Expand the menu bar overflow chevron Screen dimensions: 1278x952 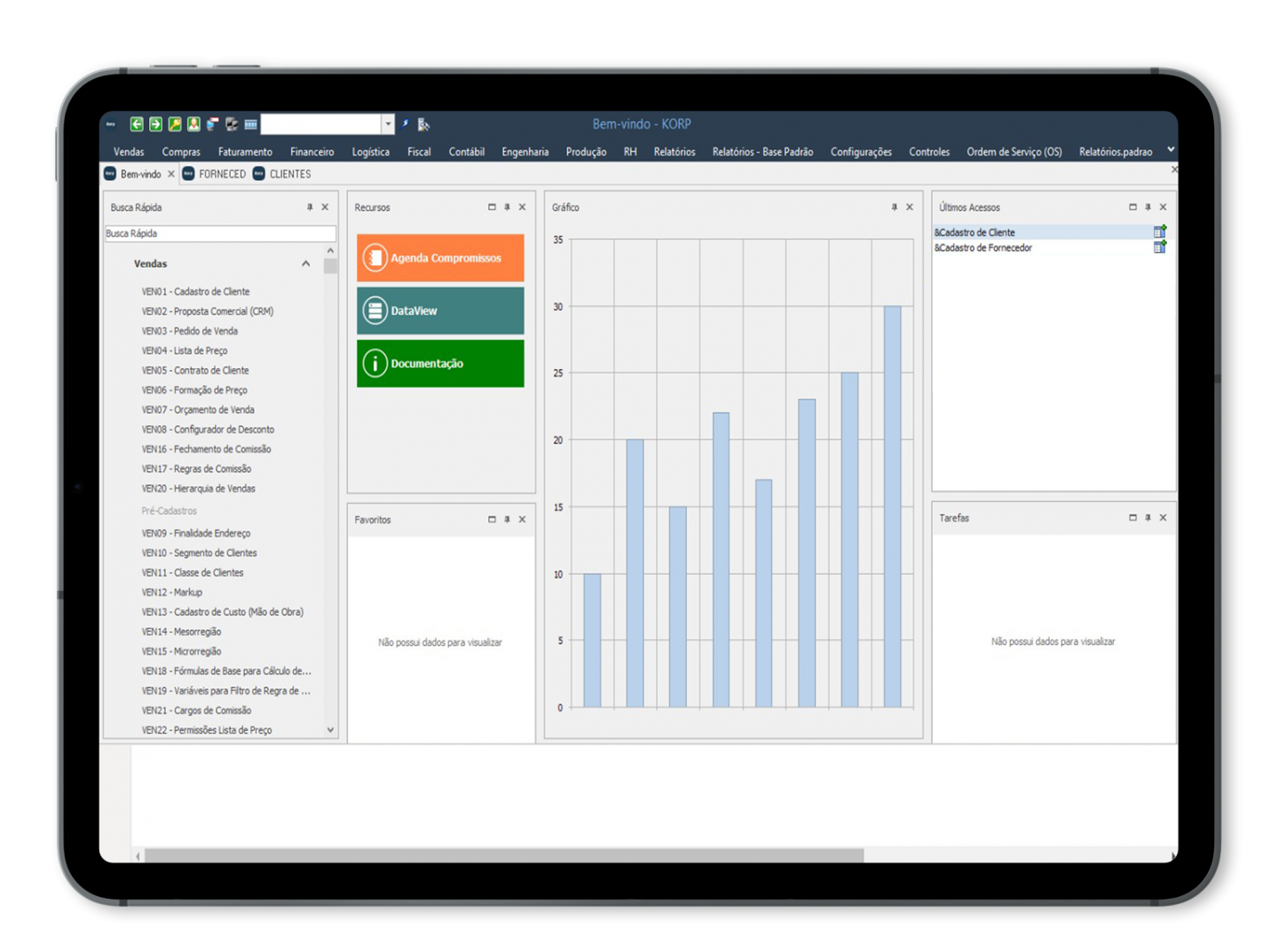[x=1171, y=150]
